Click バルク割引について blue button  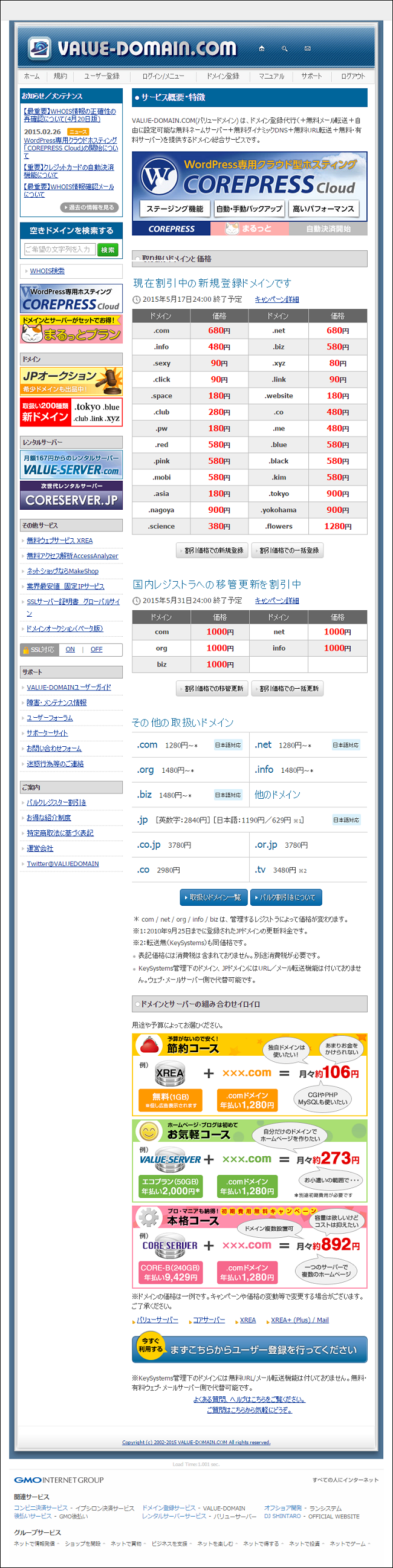tap(287, 897)
